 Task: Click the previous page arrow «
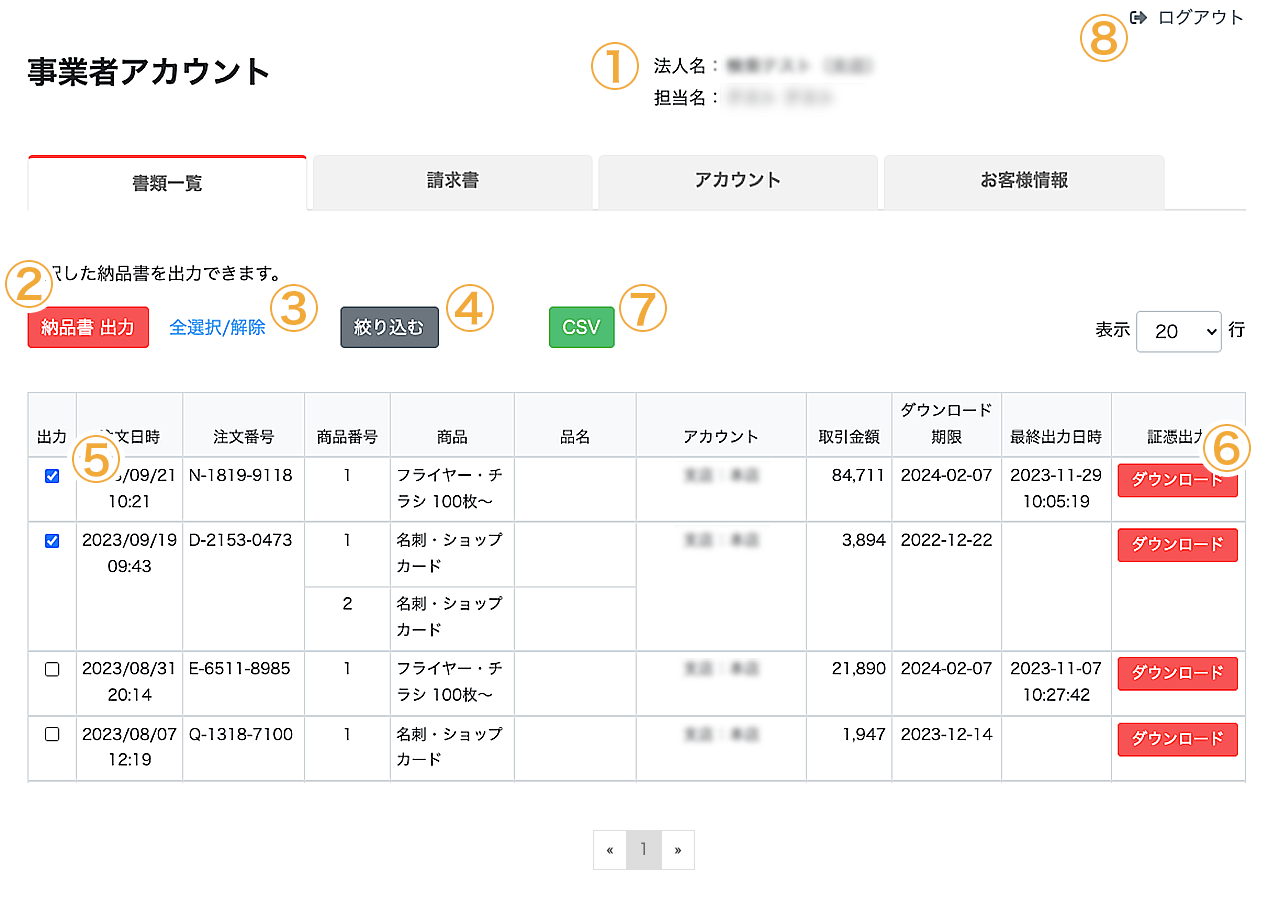(610, 850)
